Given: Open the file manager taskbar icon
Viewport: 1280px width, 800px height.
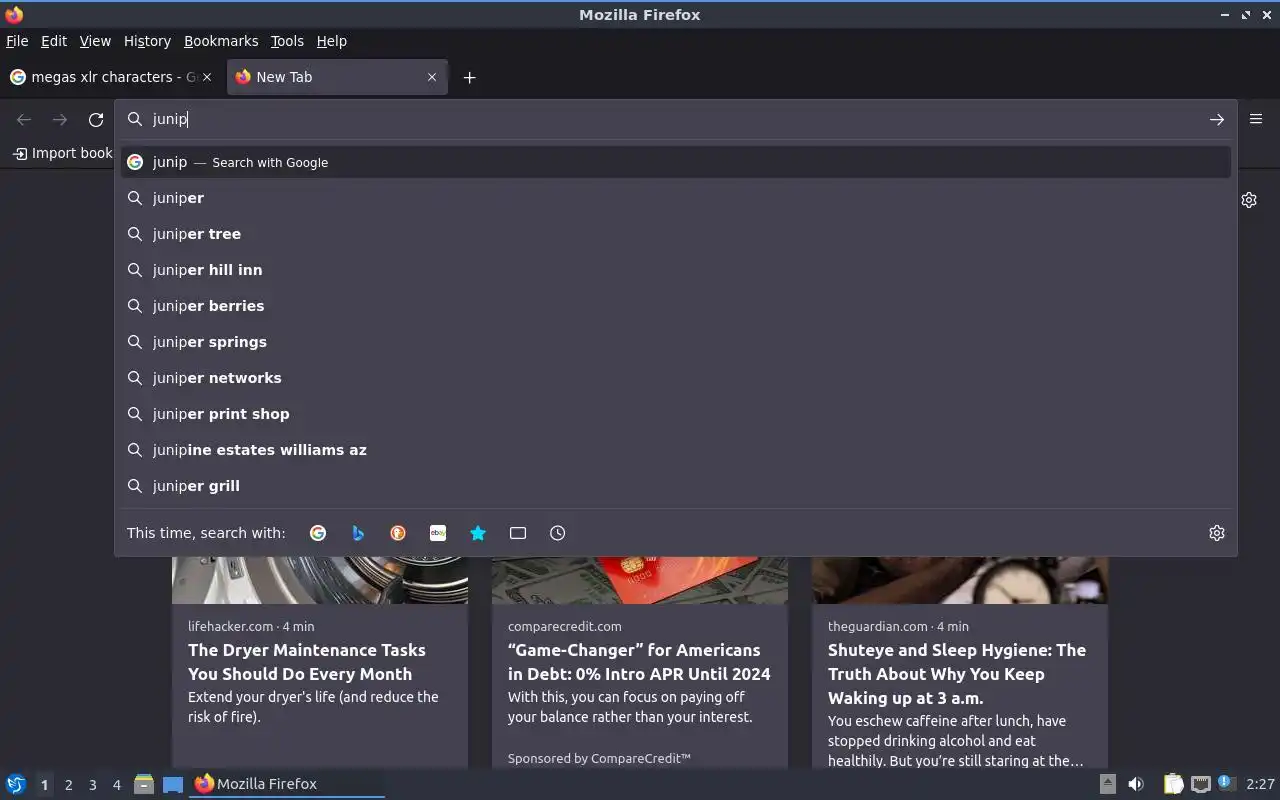Looking at the screenshot, I should click(x=144, y=784).
